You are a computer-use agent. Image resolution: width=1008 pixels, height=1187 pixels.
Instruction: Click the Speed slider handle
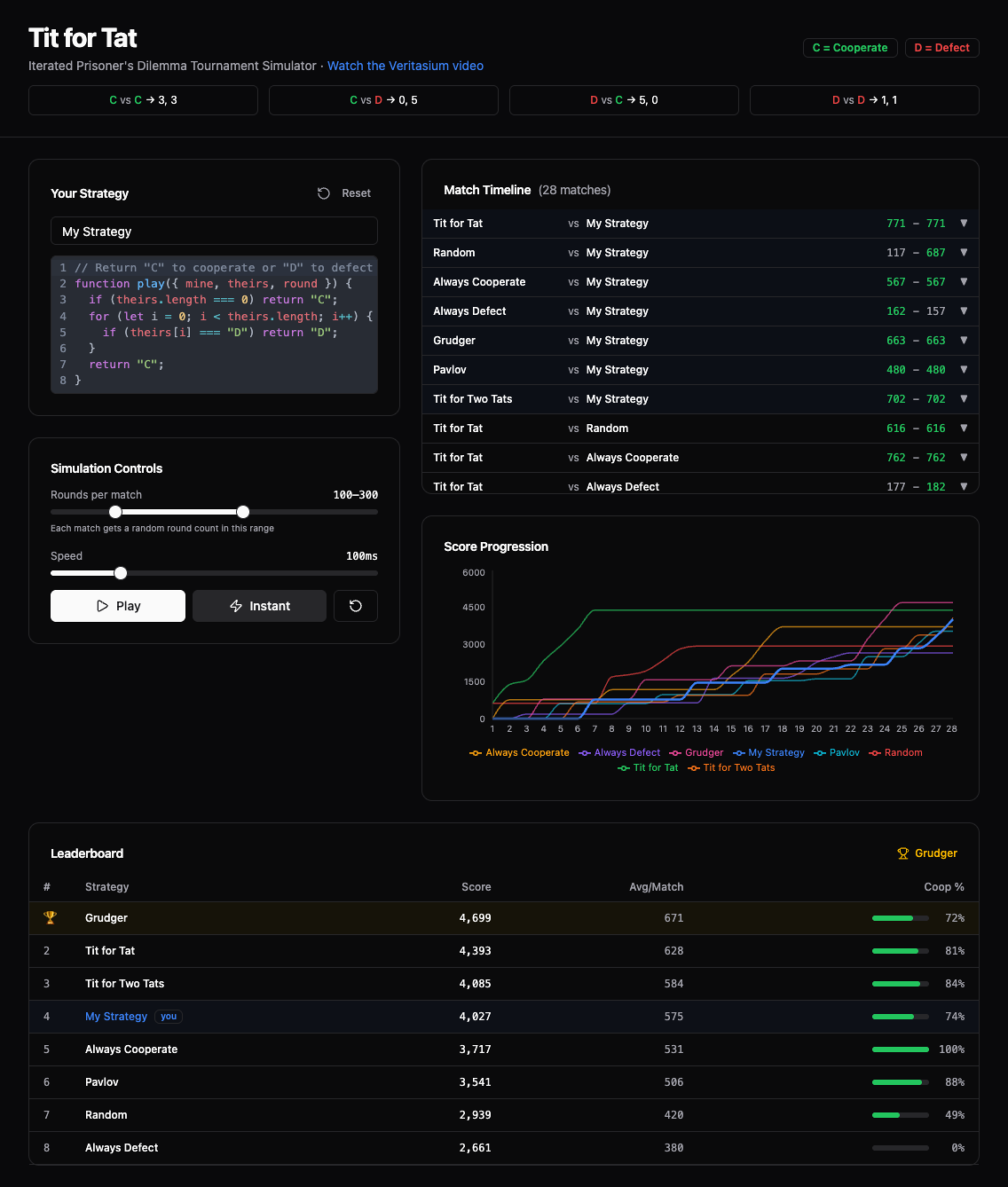pyautogui.click(x=121, y=573)
